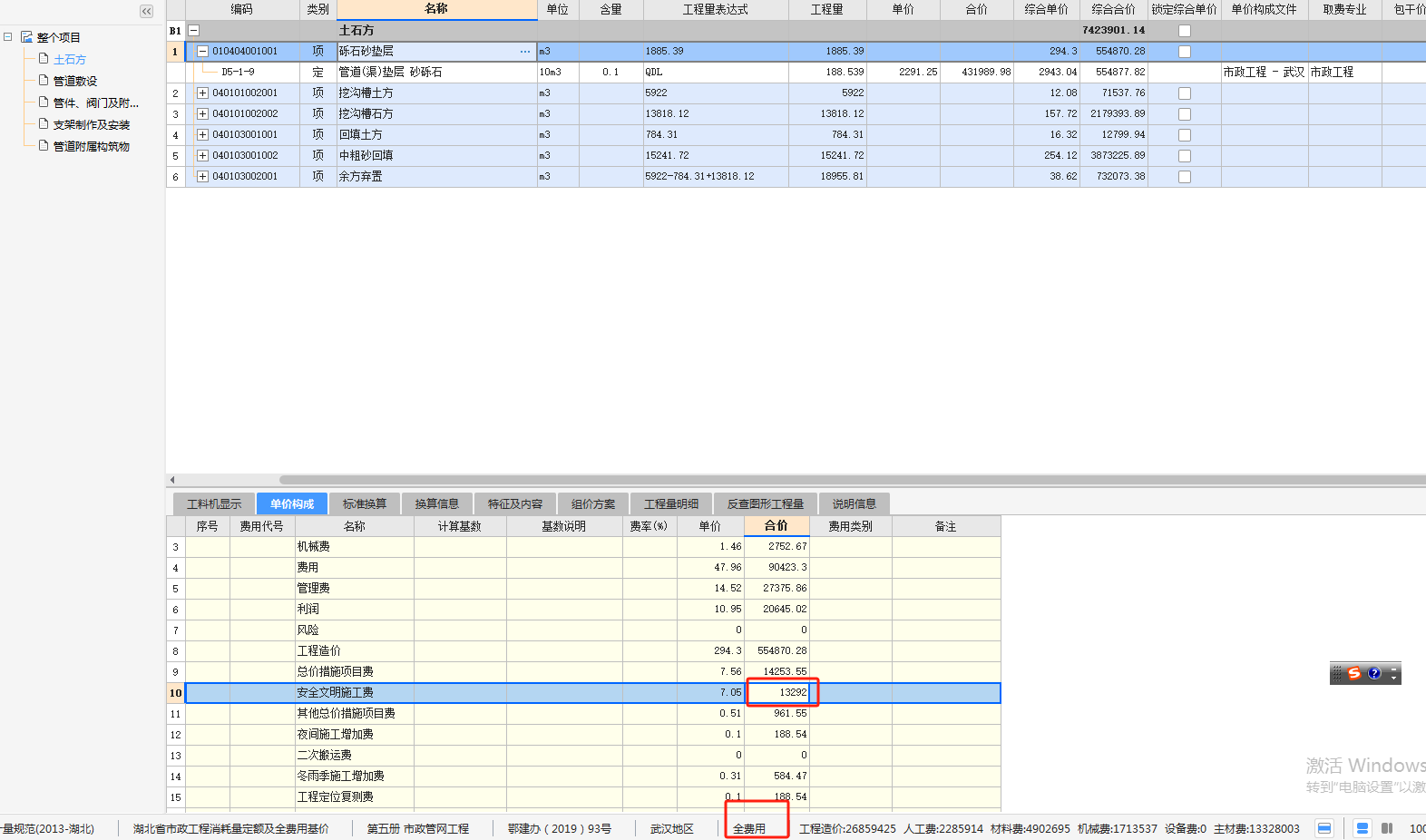Click the single-pane layout icon in status bar
This screenshot has height=840, width=1426.
(x=1324, y=828)
